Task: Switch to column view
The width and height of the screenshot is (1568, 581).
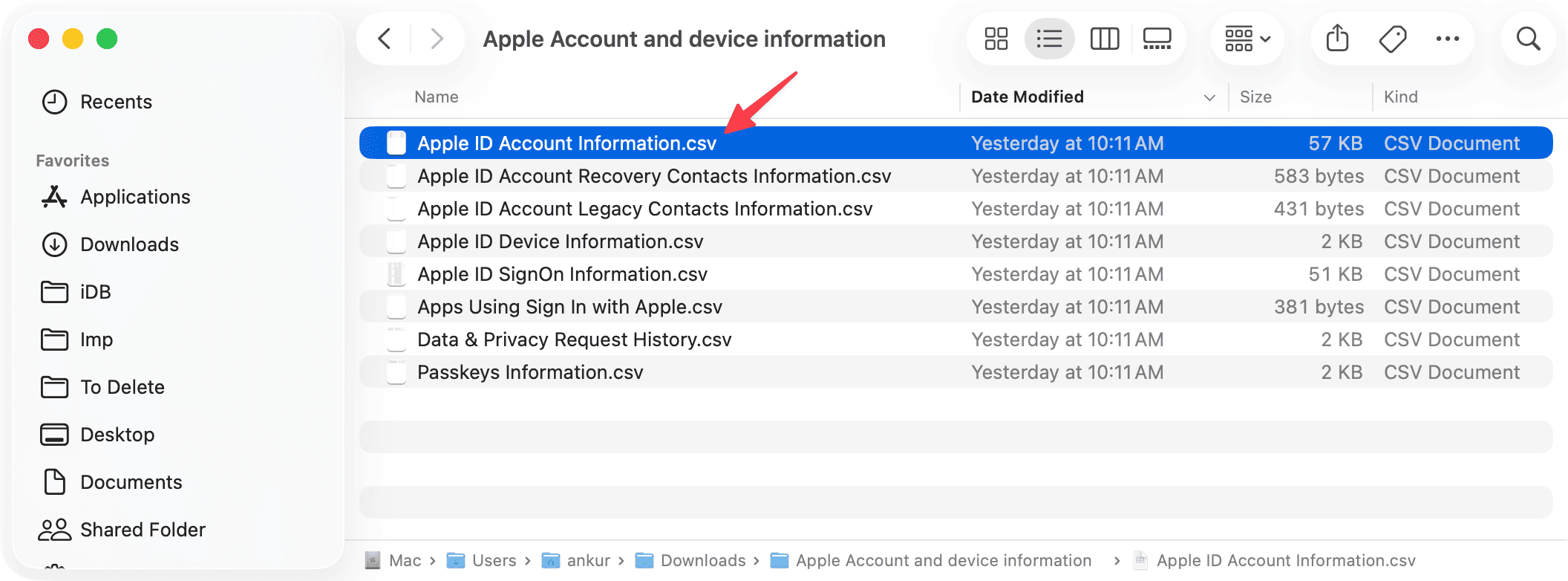Action: [x=1104, y=39]
